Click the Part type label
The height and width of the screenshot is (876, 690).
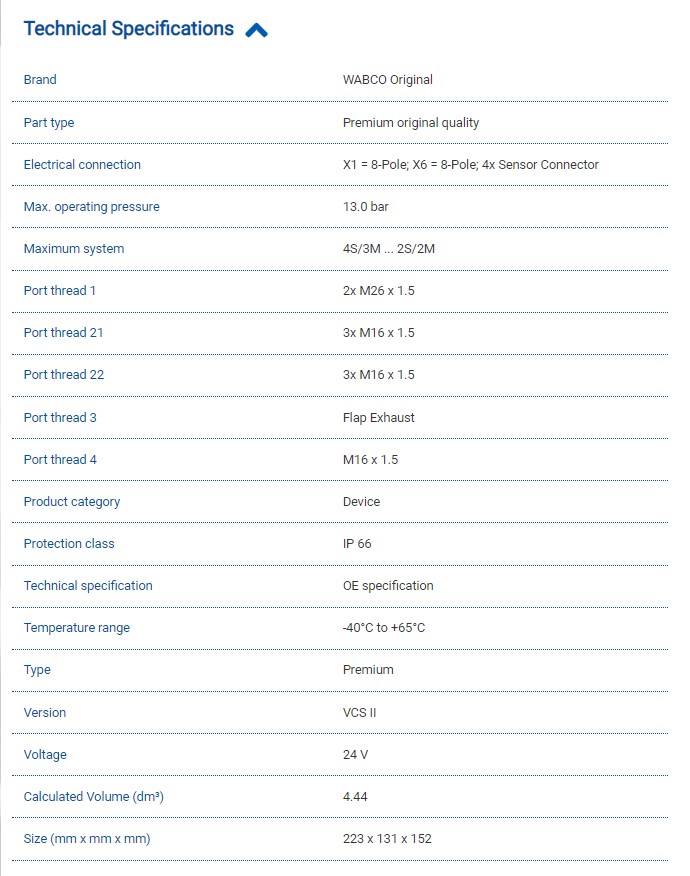click(x=49, y=123)
